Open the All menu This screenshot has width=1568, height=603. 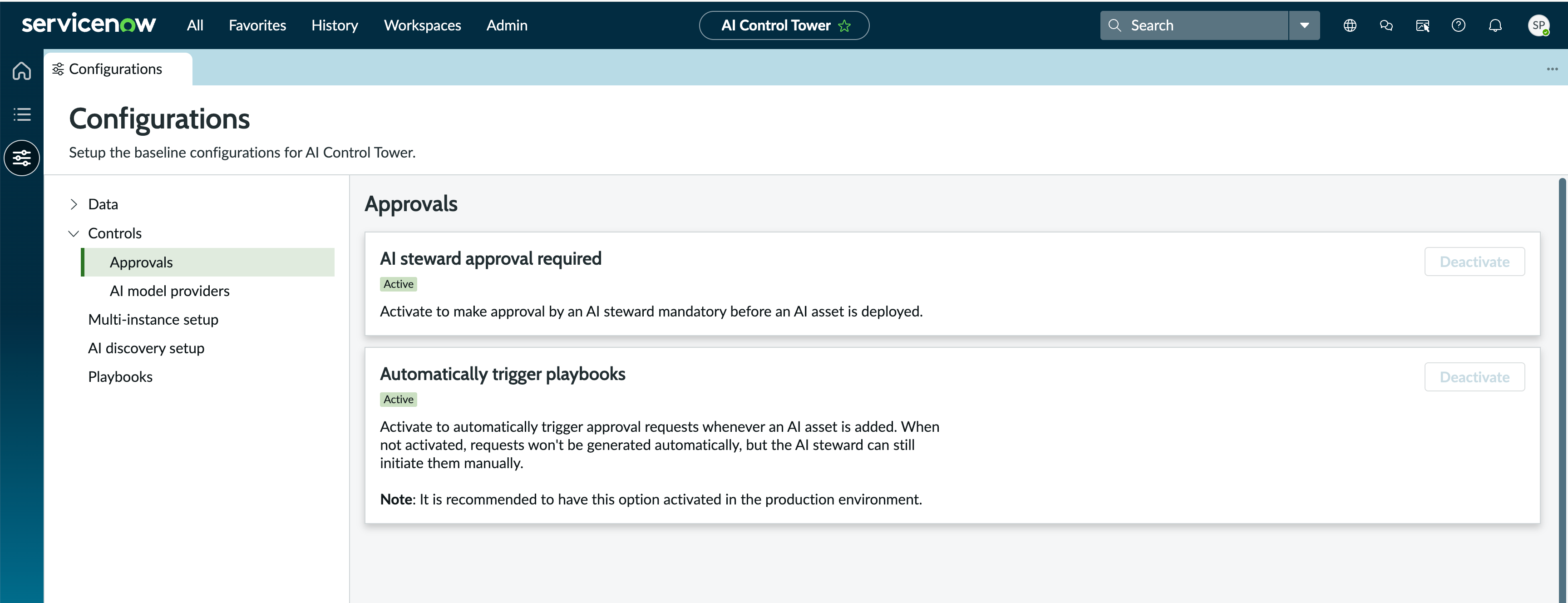click(195, 25)
